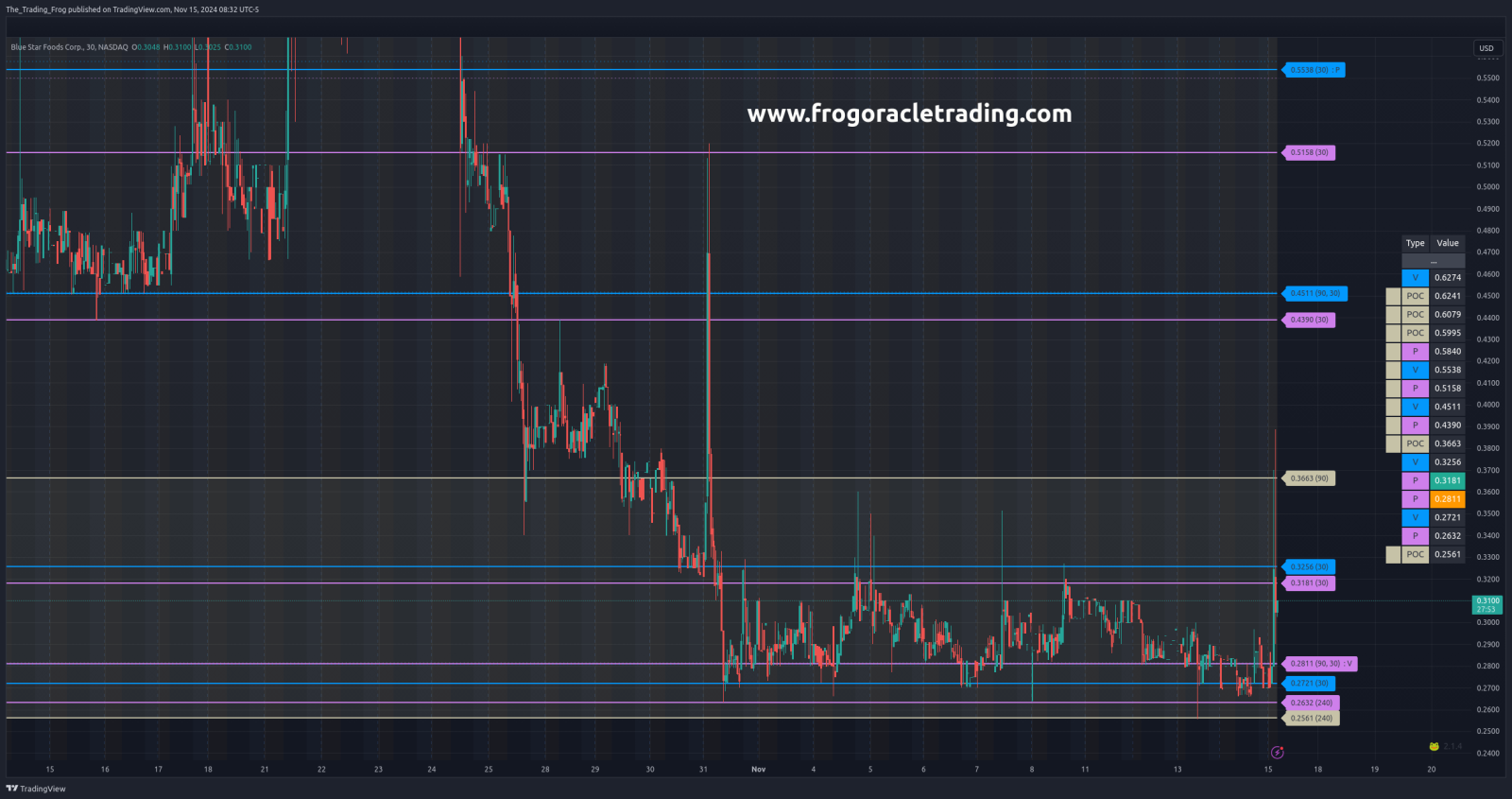Click the beige swatch beside POC 0.6241
Screen dimensions: 1512x799
pyautogui.click(x=1393, y=296)
